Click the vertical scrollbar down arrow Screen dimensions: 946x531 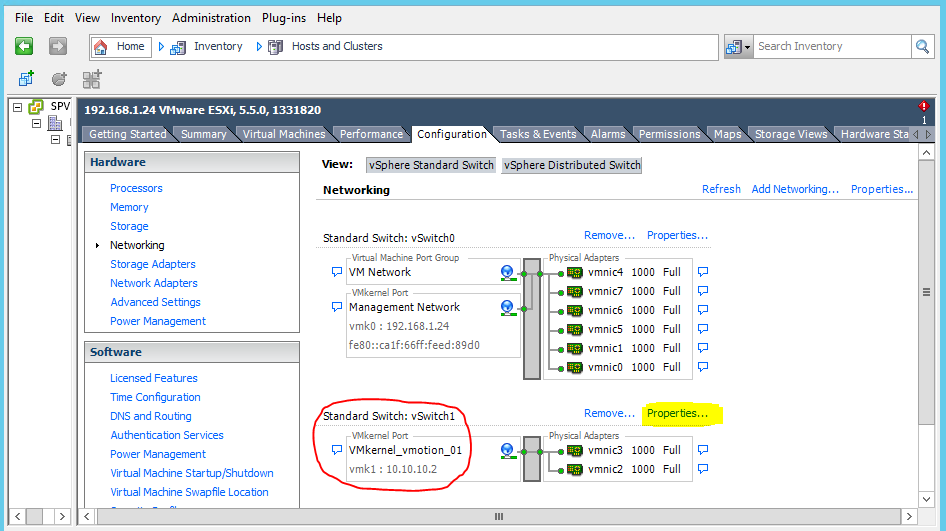[927, 499]
